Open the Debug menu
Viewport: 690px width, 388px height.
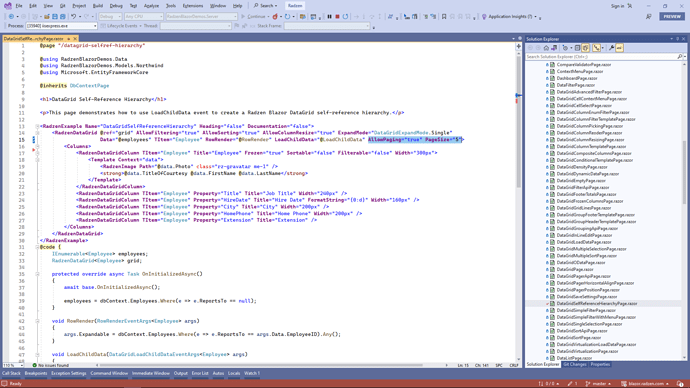coord(116,6)
